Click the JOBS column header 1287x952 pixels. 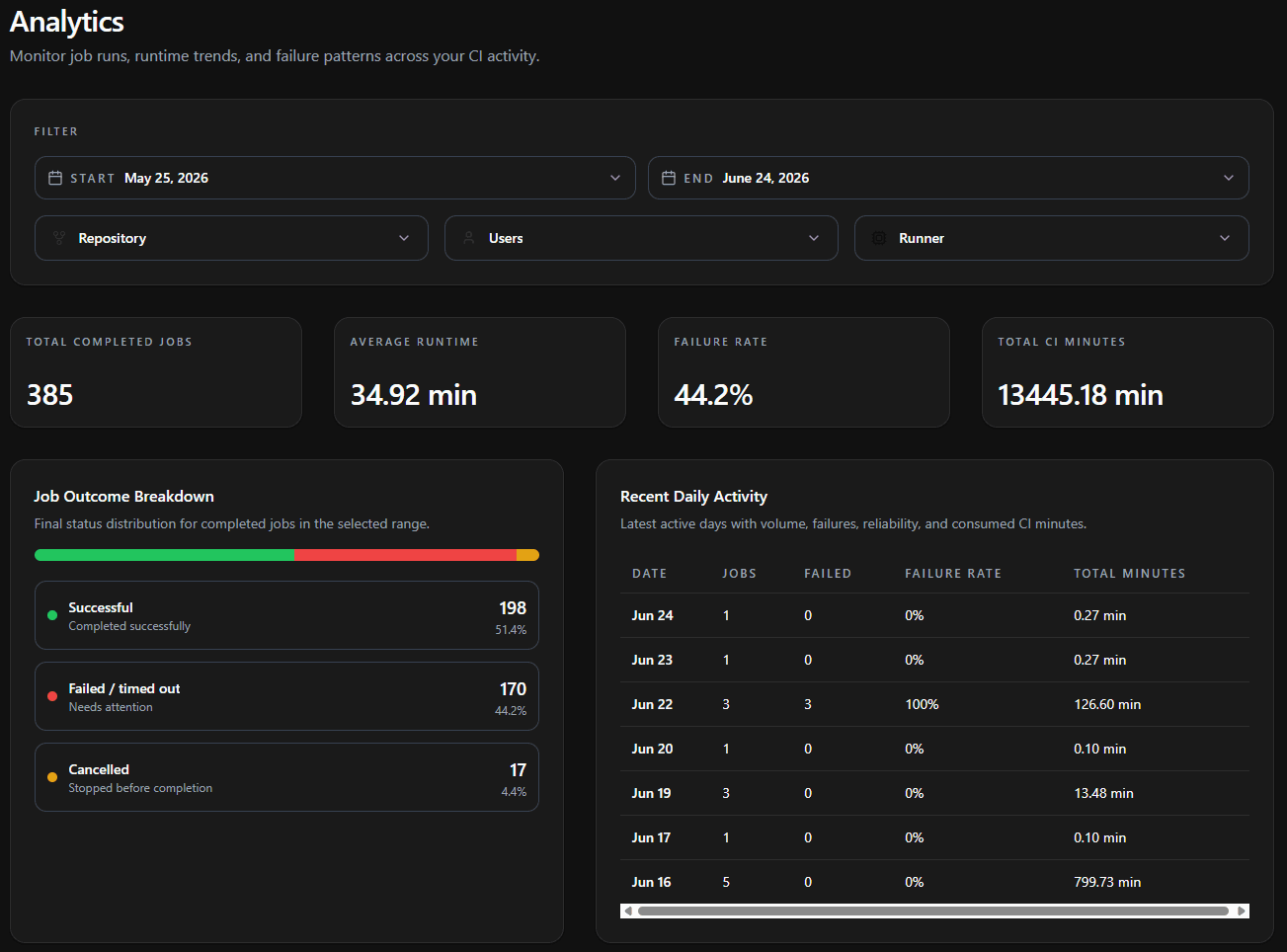739,574
